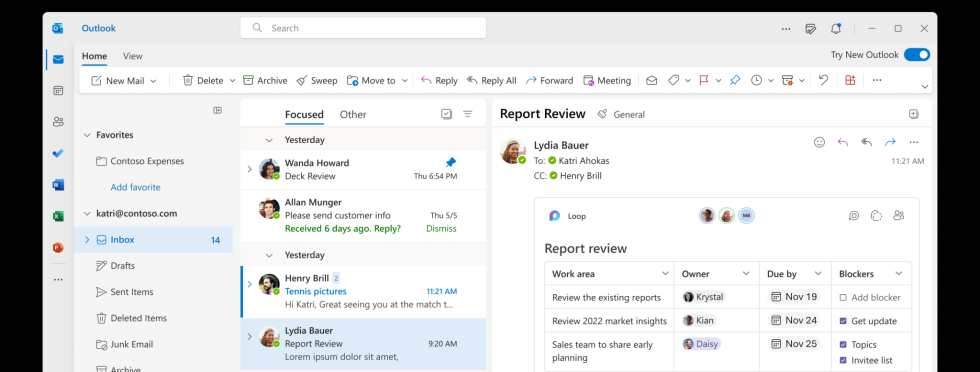
Task: Expand the Inbox folder chevron
Action: pyautogui.click(x=87, y=239)
